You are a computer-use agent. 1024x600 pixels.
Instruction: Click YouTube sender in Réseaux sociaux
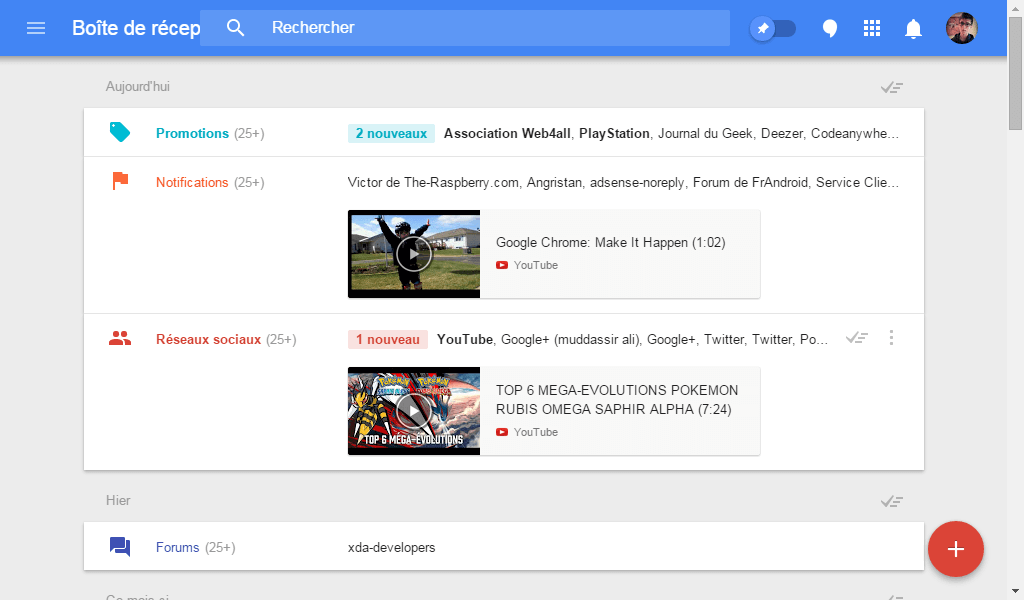tap(464, 339)
